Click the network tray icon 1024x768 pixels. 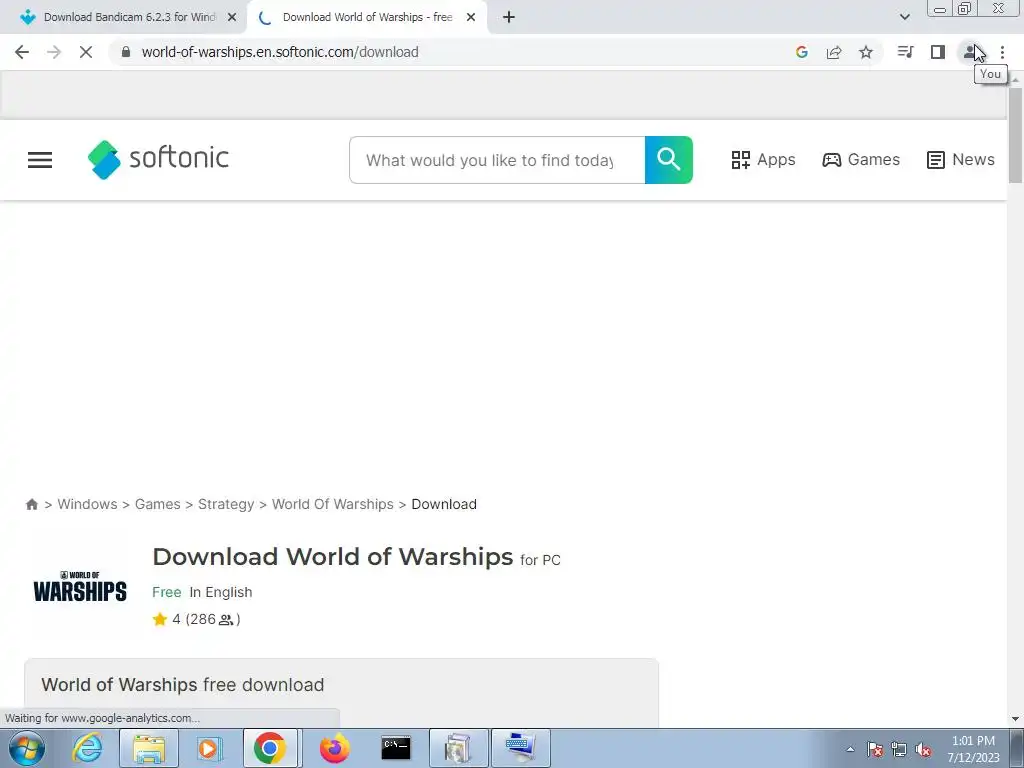point(899,750)
